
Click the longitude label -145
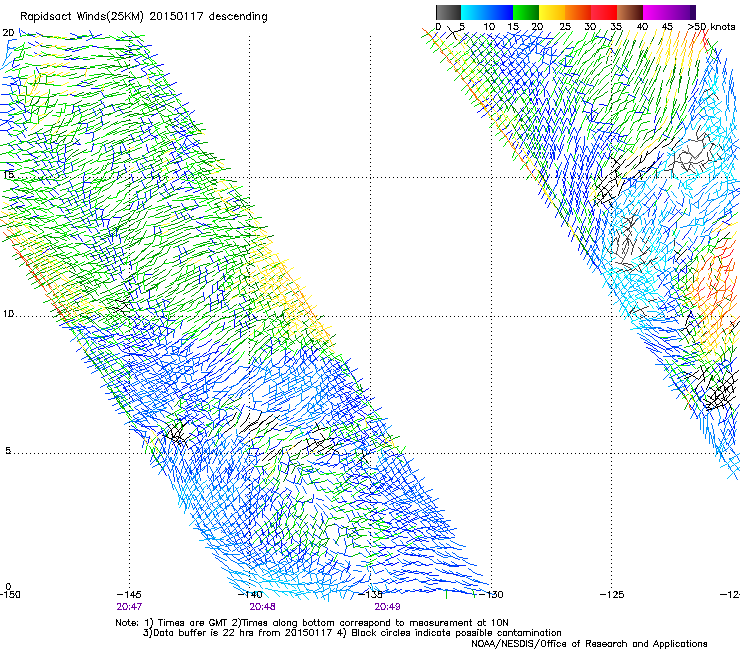[129, 594]
